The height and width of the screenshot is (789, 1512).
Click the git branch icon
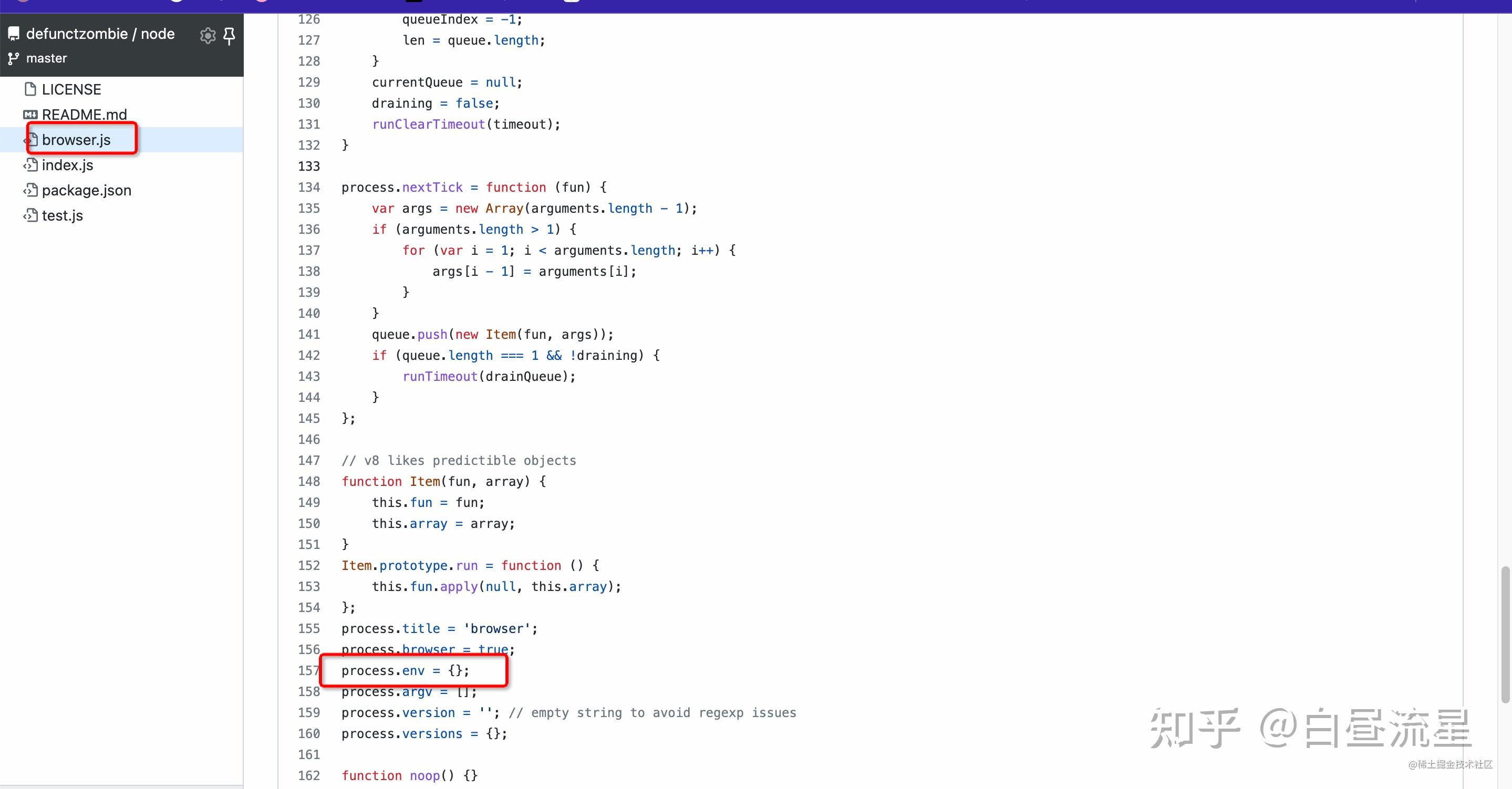pos(14,59)
